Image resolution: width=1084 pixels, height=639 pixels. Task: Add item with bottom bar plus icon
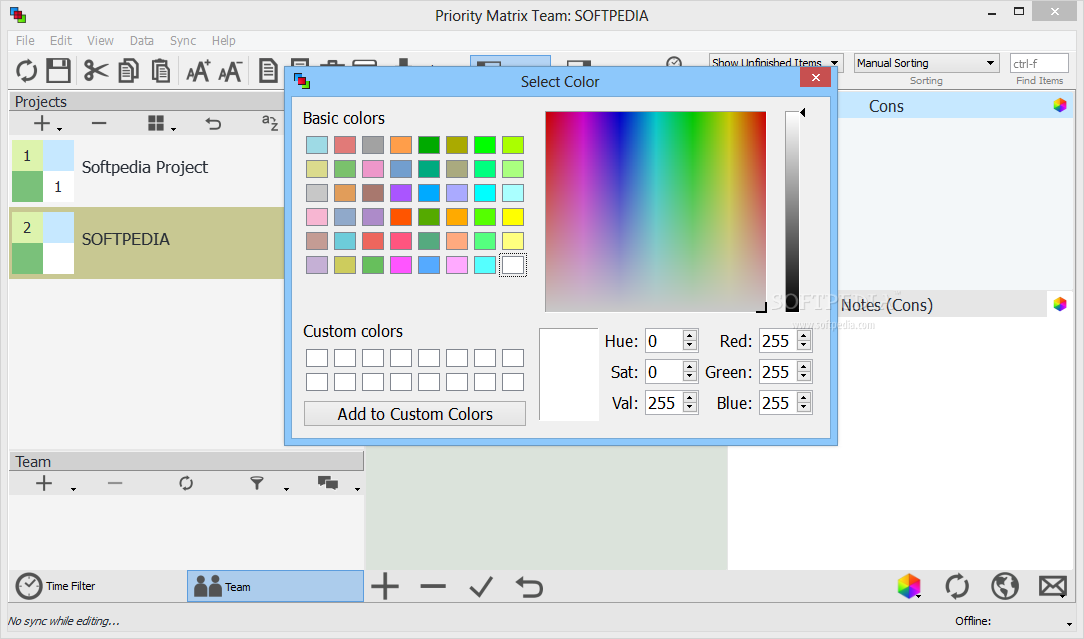pos(385,586)
